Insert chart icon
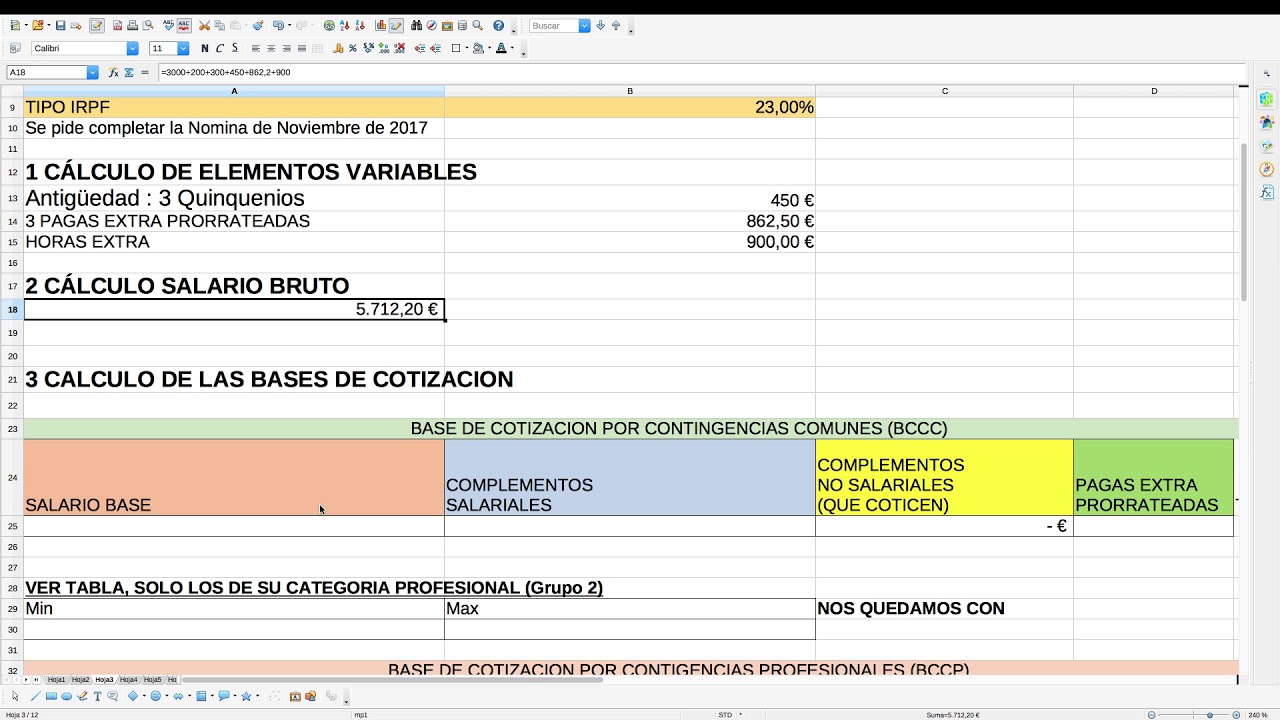The image size is (1280, 720). pyautogui.click(x=380, y=25)
